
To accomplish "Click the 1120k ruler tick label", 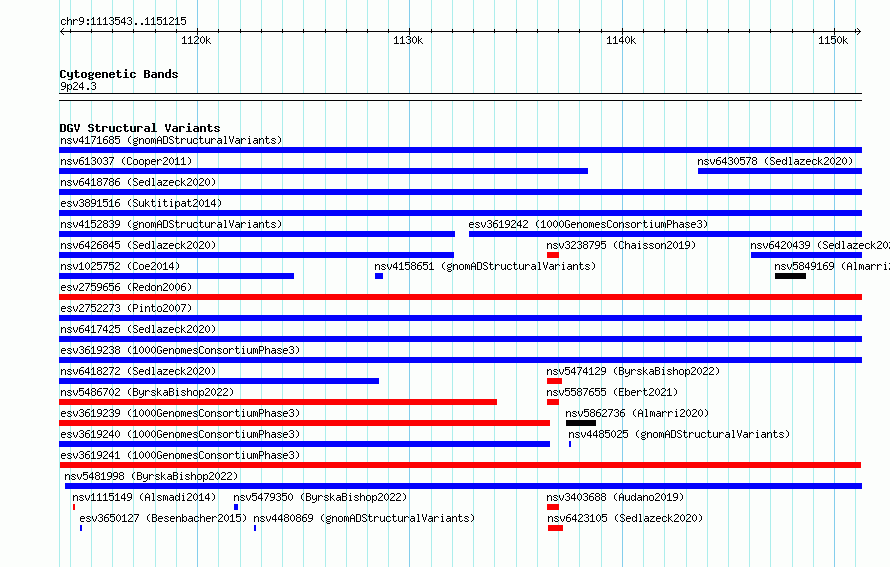I will pyautogui.click(x=196, y=40).
